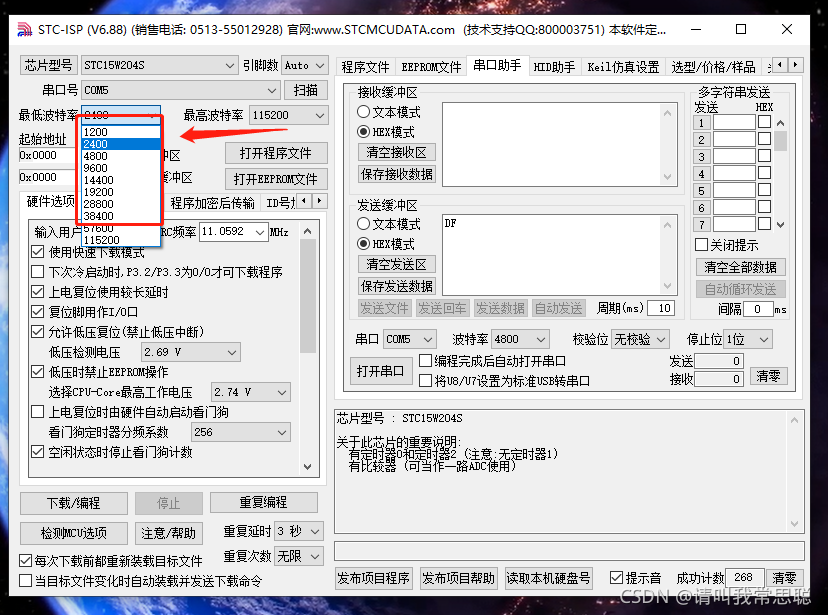828x615 pixels.
Task: Toggle 低压时禁止EEPROM操作 checkbox
Action: click(x=37, y=372)
